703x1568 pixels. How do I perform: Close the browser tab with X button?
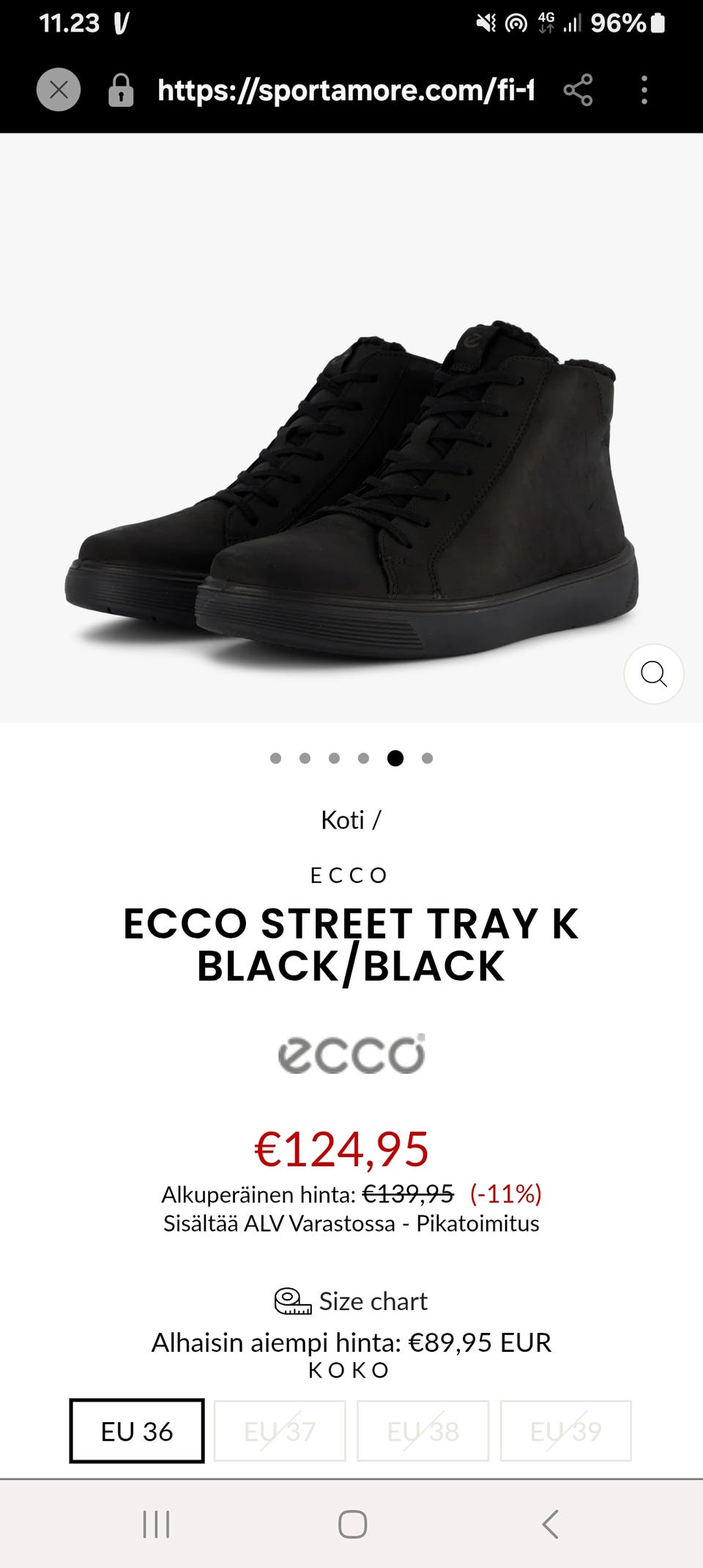pos(59,90)
